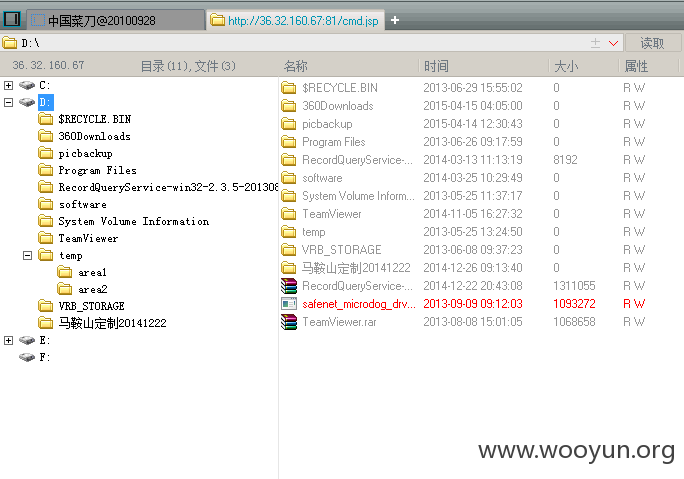Open the path history dropdown arrow
The width and height of the screenshot is (684, 479).
click(613, 43)
